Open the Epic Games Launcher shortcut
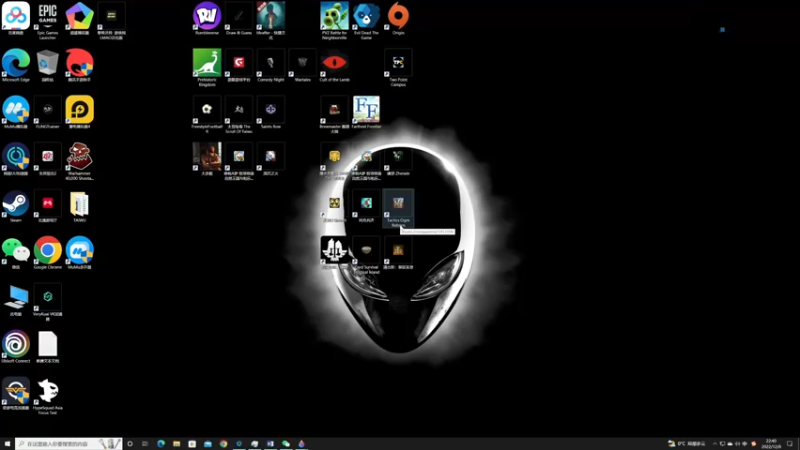800x450 pixels. (x=47, y=20)
